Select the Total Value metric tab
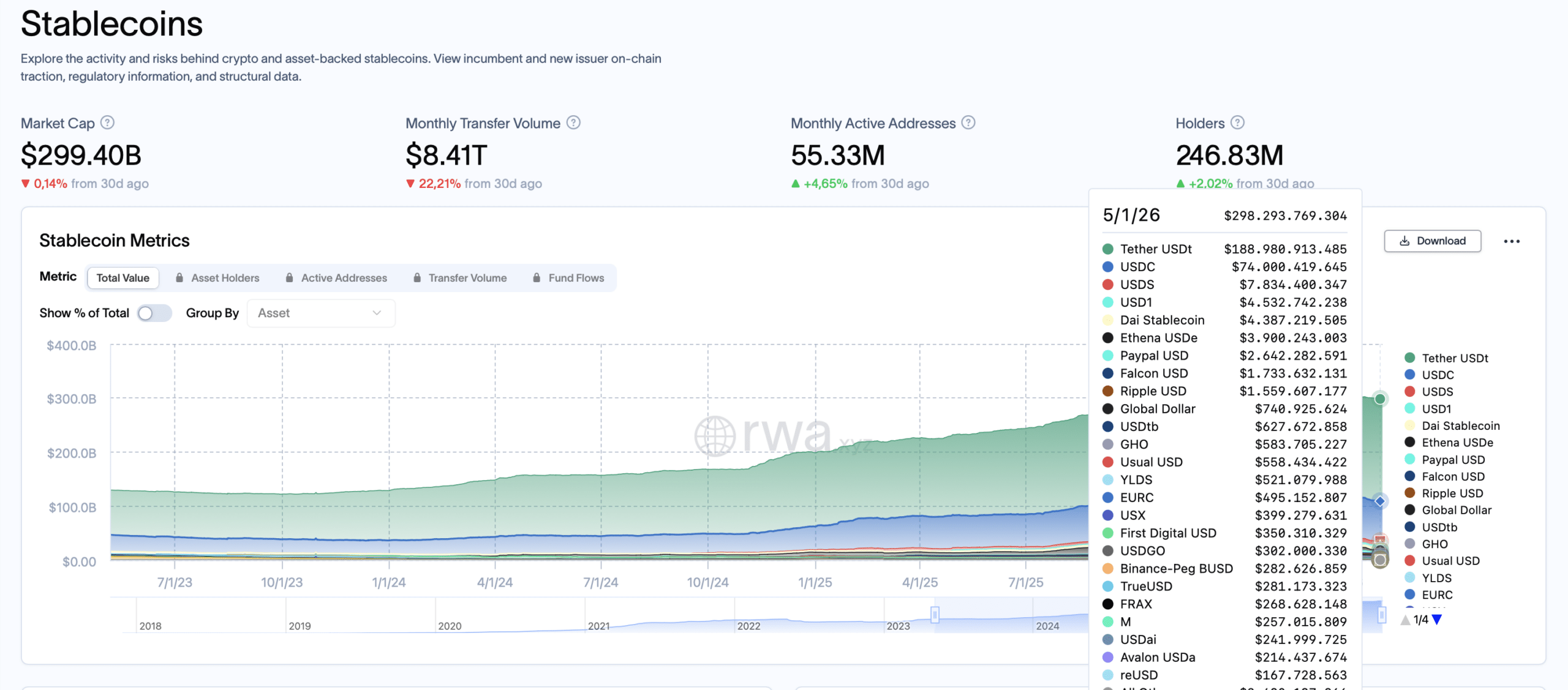Screen dimensions: 1568x690 (x=123, y=278)
